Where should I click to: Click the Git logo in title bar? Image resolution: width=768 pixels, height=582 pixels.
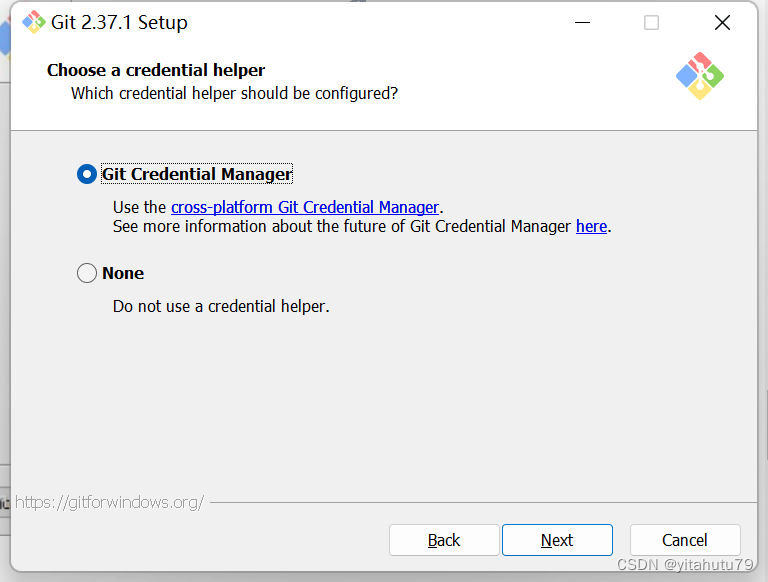[34, 22]
